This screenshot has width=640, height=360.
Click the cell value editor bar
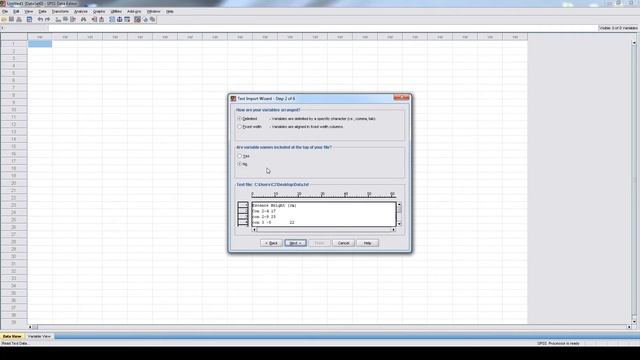pyautogui.click(x=322, y=28)
